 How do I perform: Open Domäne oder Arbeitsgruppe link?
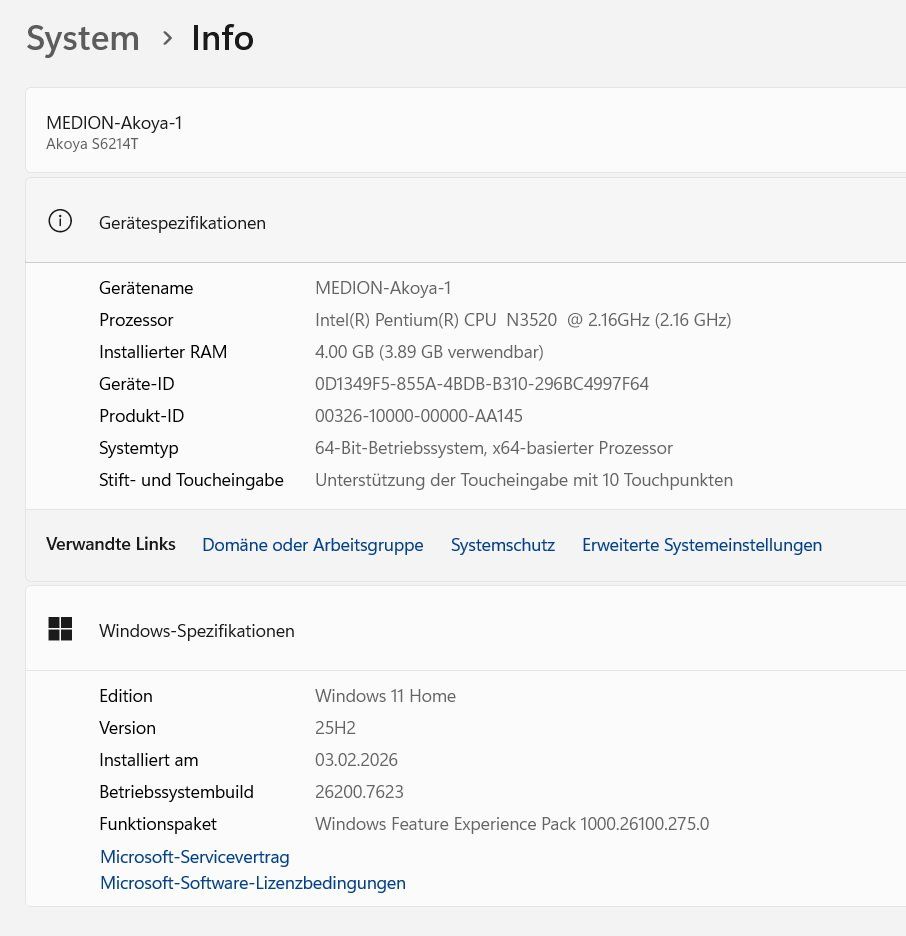pos(313,544)
